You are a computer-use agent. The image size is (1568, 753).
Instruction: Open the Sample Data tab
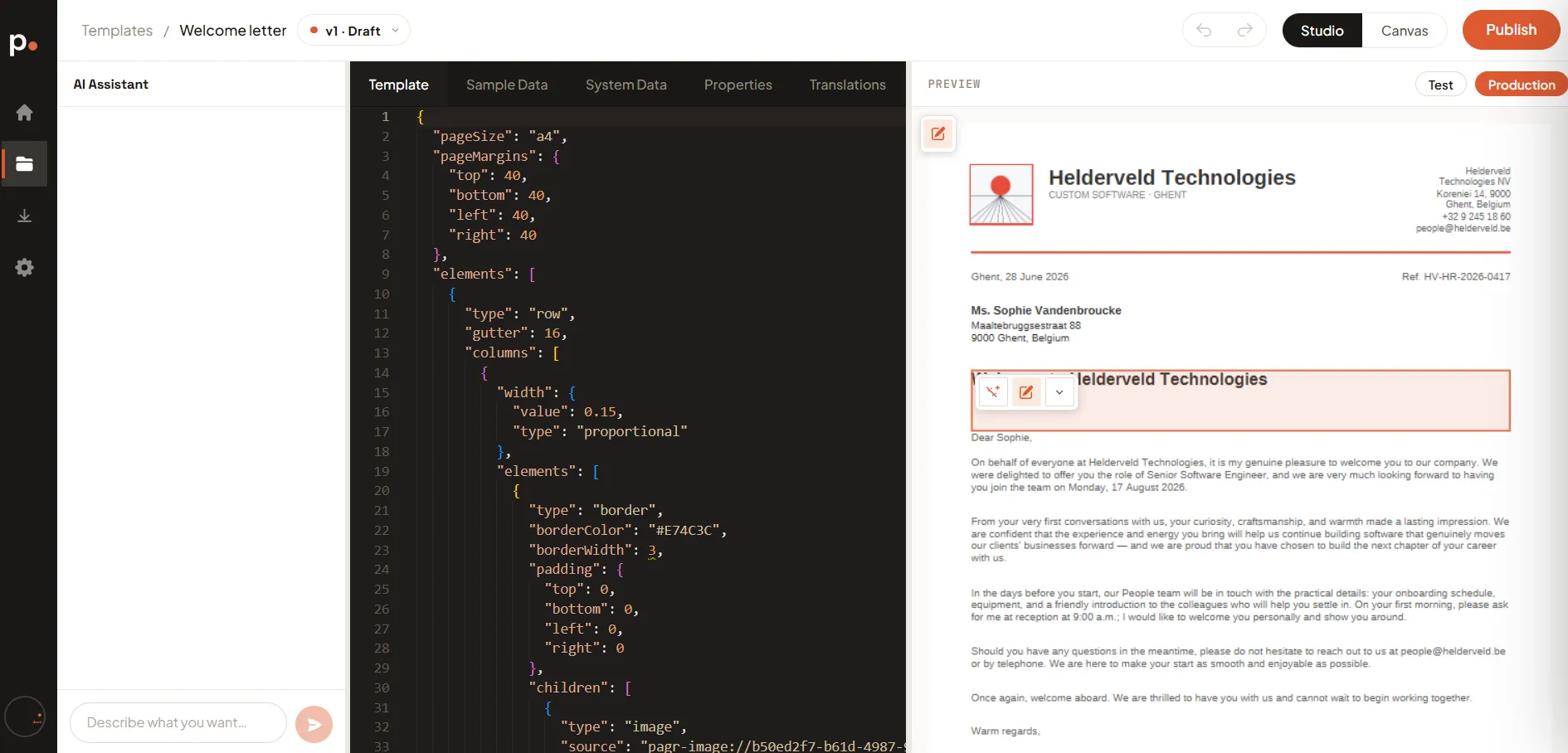[507, 85]
